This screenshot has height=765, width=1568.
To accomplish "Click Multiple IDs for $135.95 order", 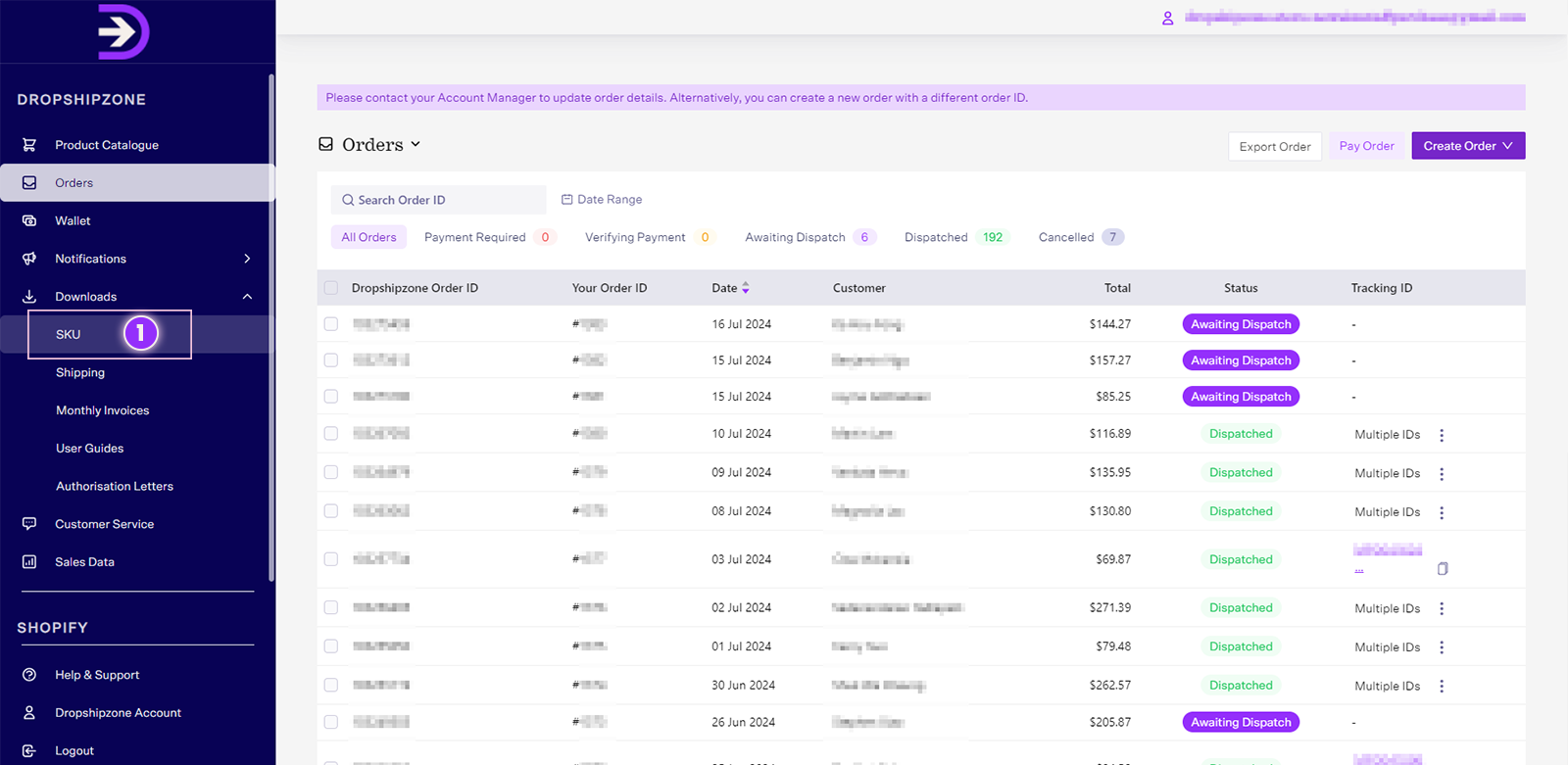I will [1387, 473].
